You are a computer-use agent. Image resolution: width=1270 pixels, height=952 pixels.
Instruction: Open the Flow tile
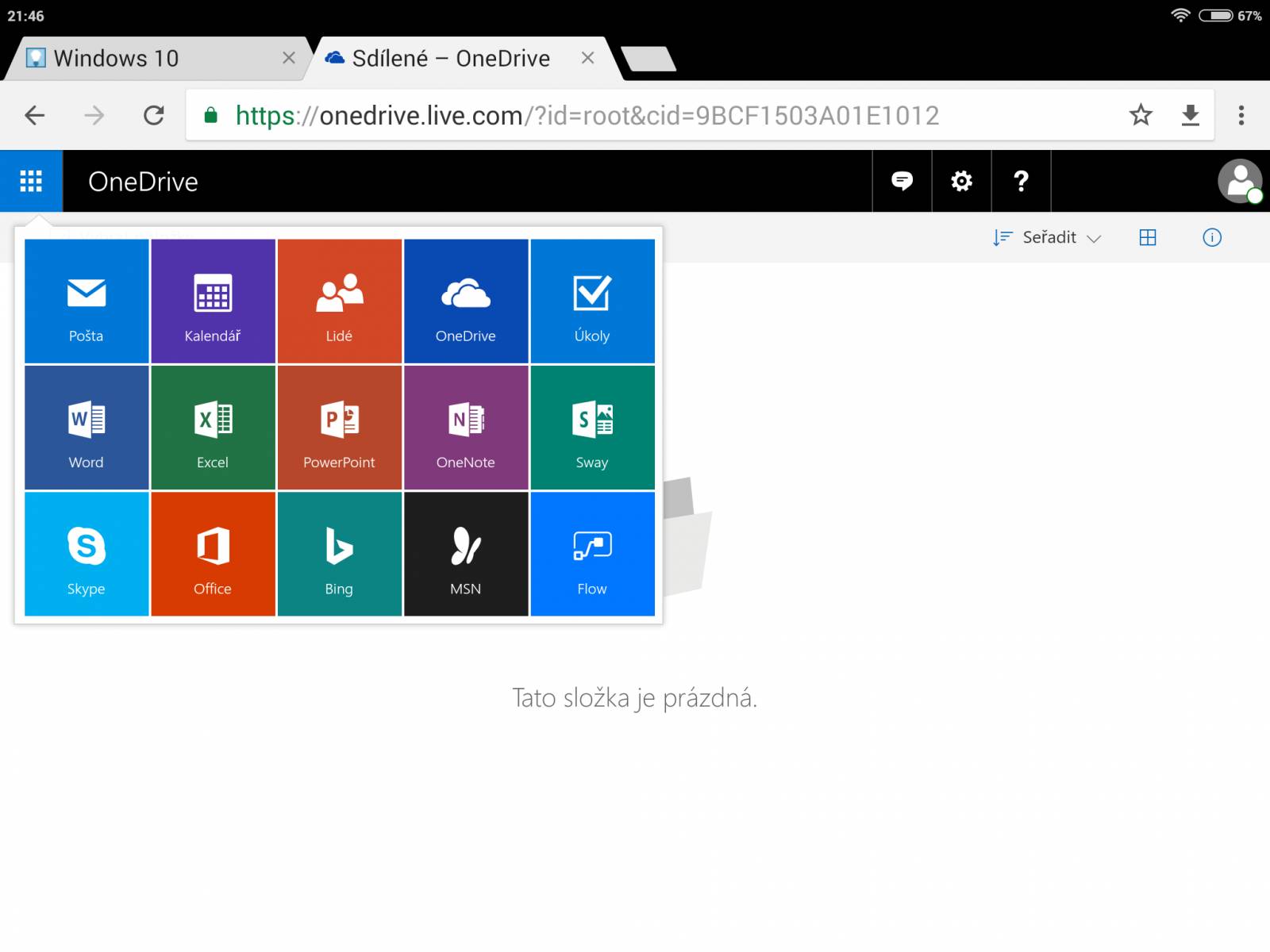point(592,554)
